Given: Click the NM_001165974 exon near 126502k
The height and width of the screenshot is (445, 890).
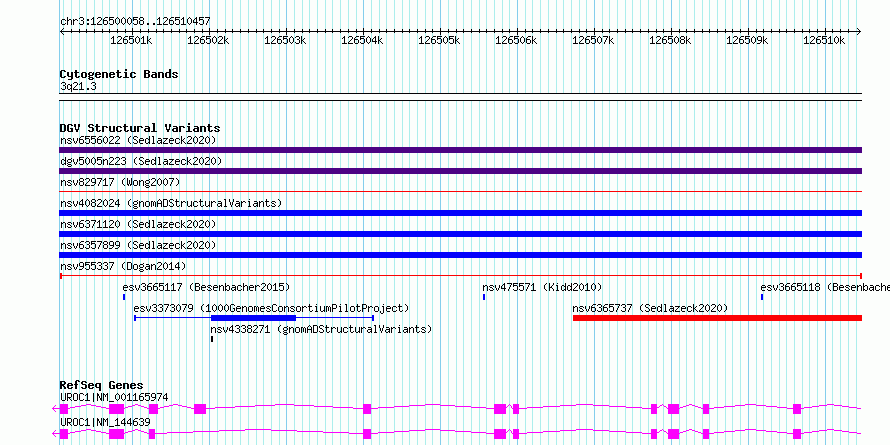Looking at the screenshot, I should [x=200, y=409].
